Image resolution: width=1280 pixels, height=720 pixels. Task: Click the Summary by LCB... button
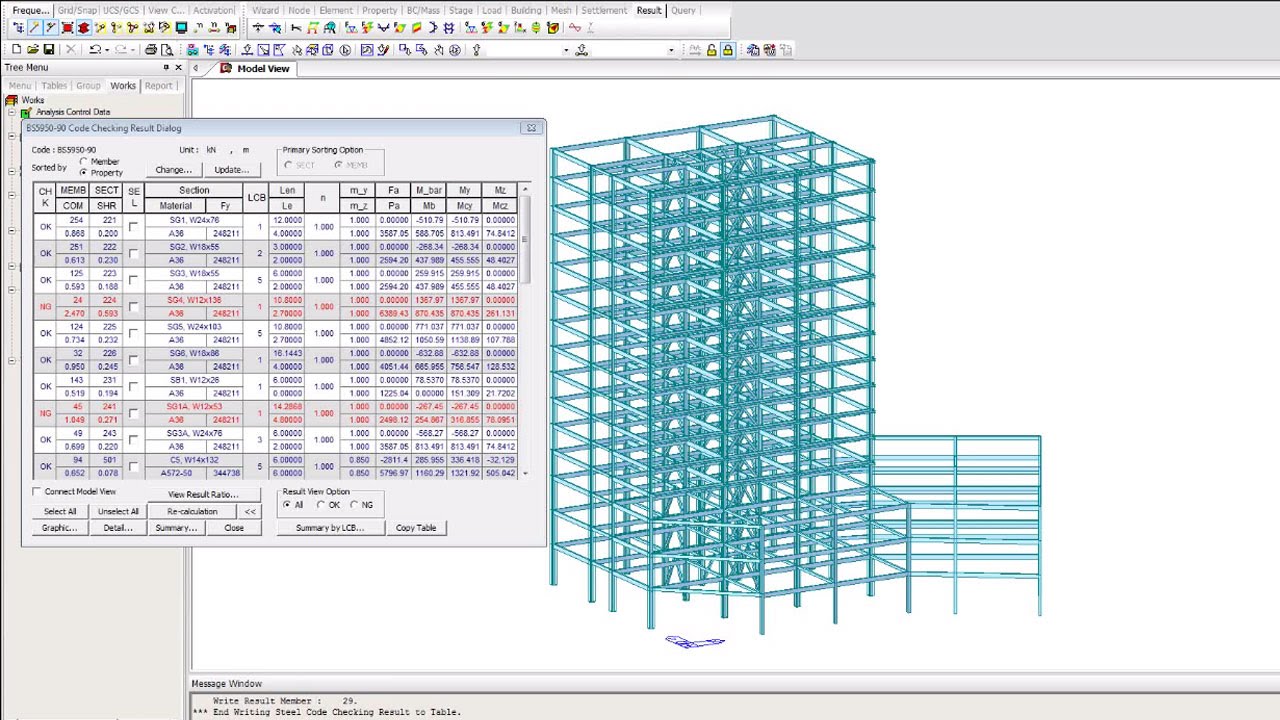click(330, 528)
